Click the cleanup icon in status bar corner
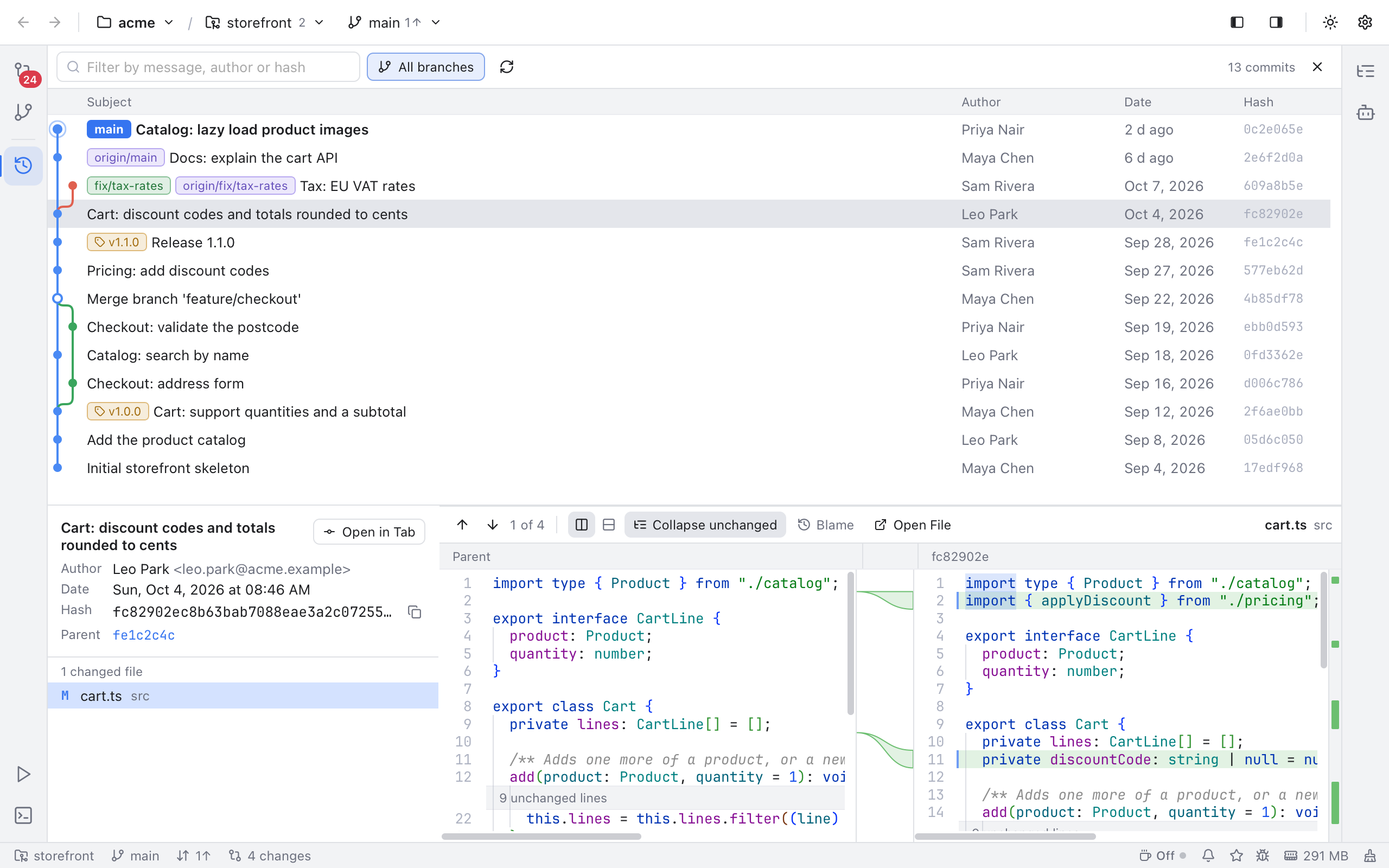The height and width of the screenshot is (868, 1389). [1370, 856]
